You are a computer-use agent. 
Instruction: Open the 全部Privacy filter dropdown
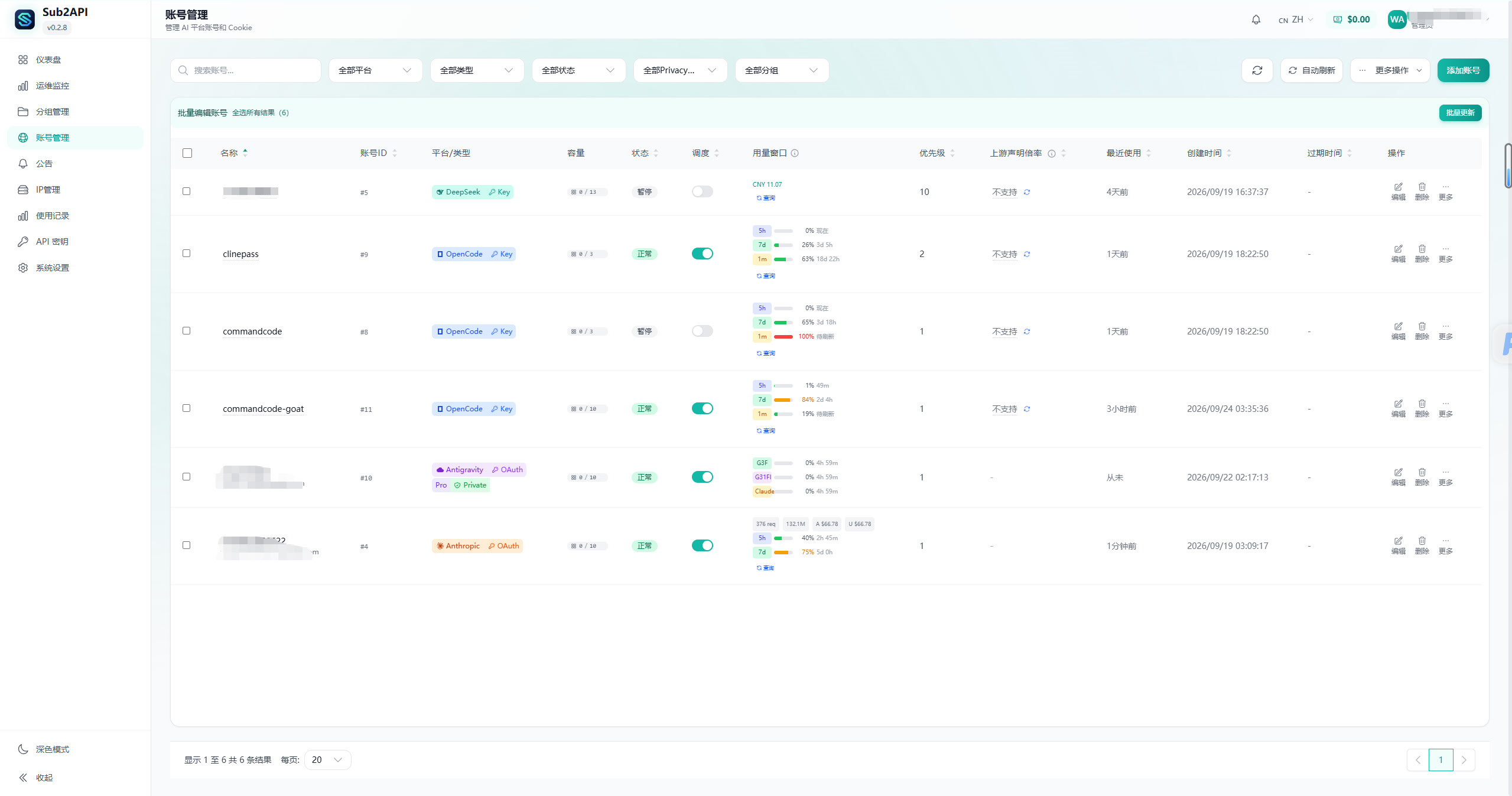680,70
